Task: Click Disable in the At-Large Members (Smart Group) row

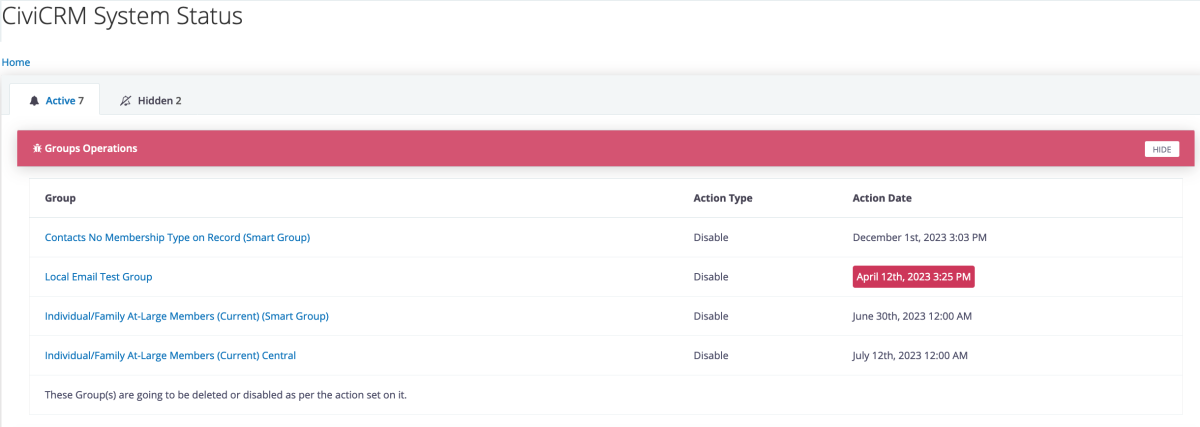Action: [711, 316]
